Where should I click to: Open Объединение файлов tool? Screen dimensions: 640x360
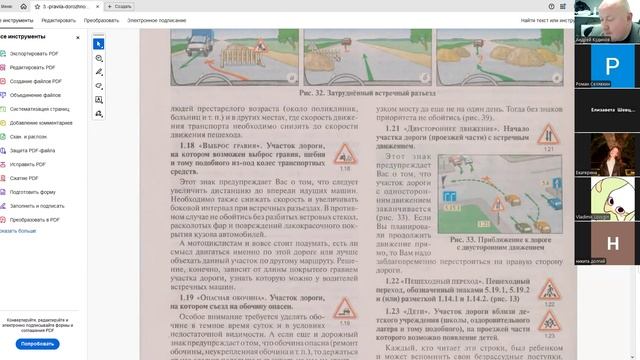pyautogui.click(x=35, y=95)
